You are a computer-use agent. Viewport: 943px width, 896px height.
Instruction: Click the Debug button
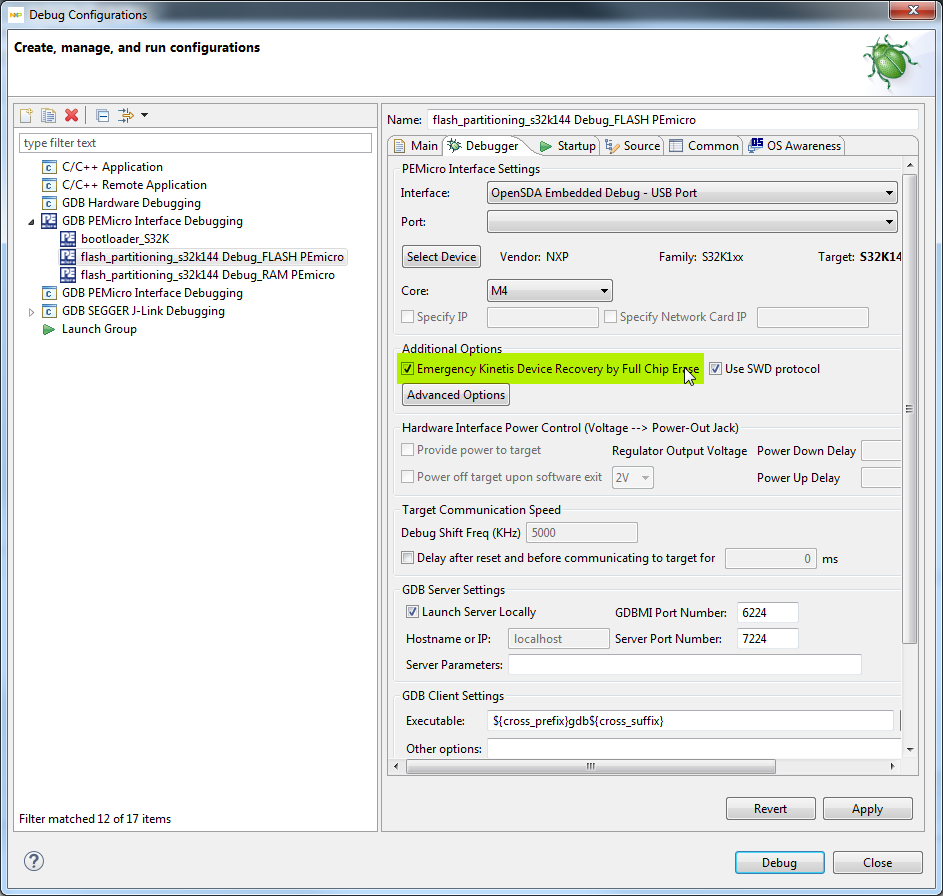[779, 862]
